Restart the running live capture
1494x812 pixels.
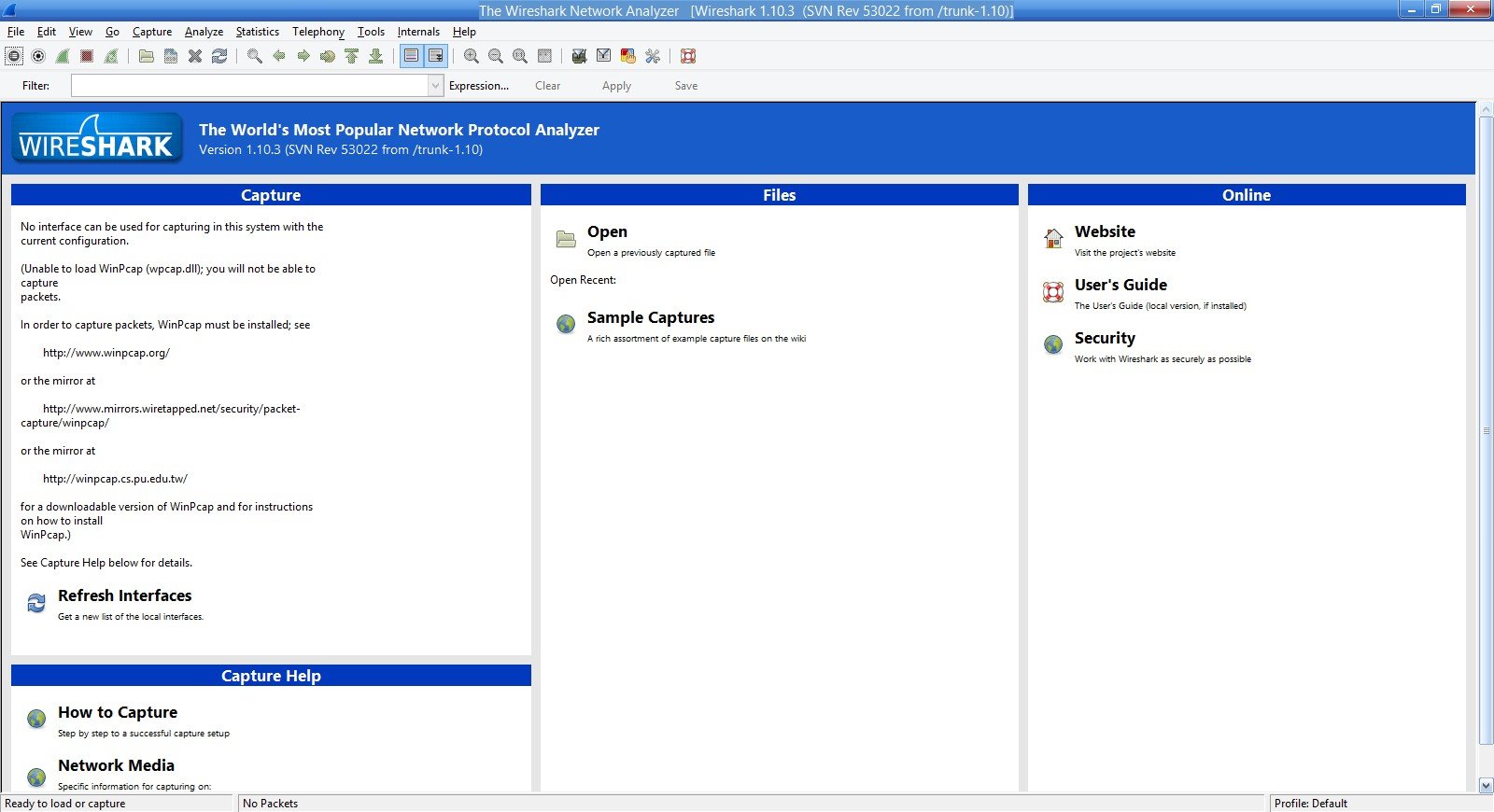pyautogui.click(x=111, y=56)
